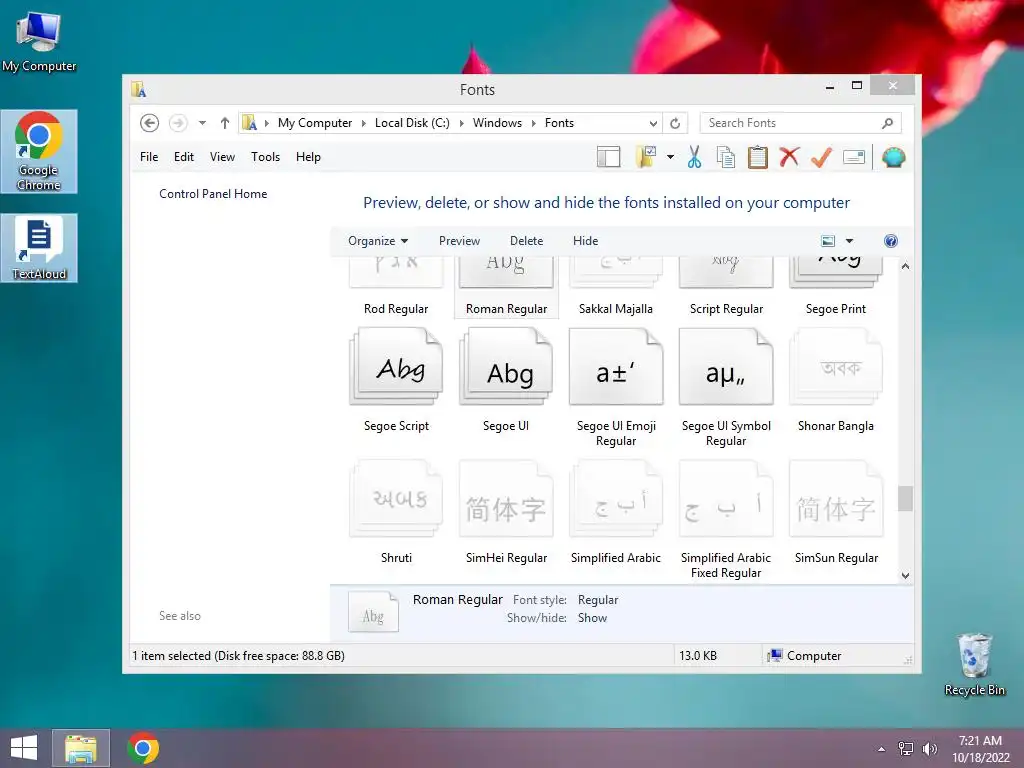This screenshot has width=1024, height=768.
Task: Open Control Panel Home link
Action: coord(213,194)
